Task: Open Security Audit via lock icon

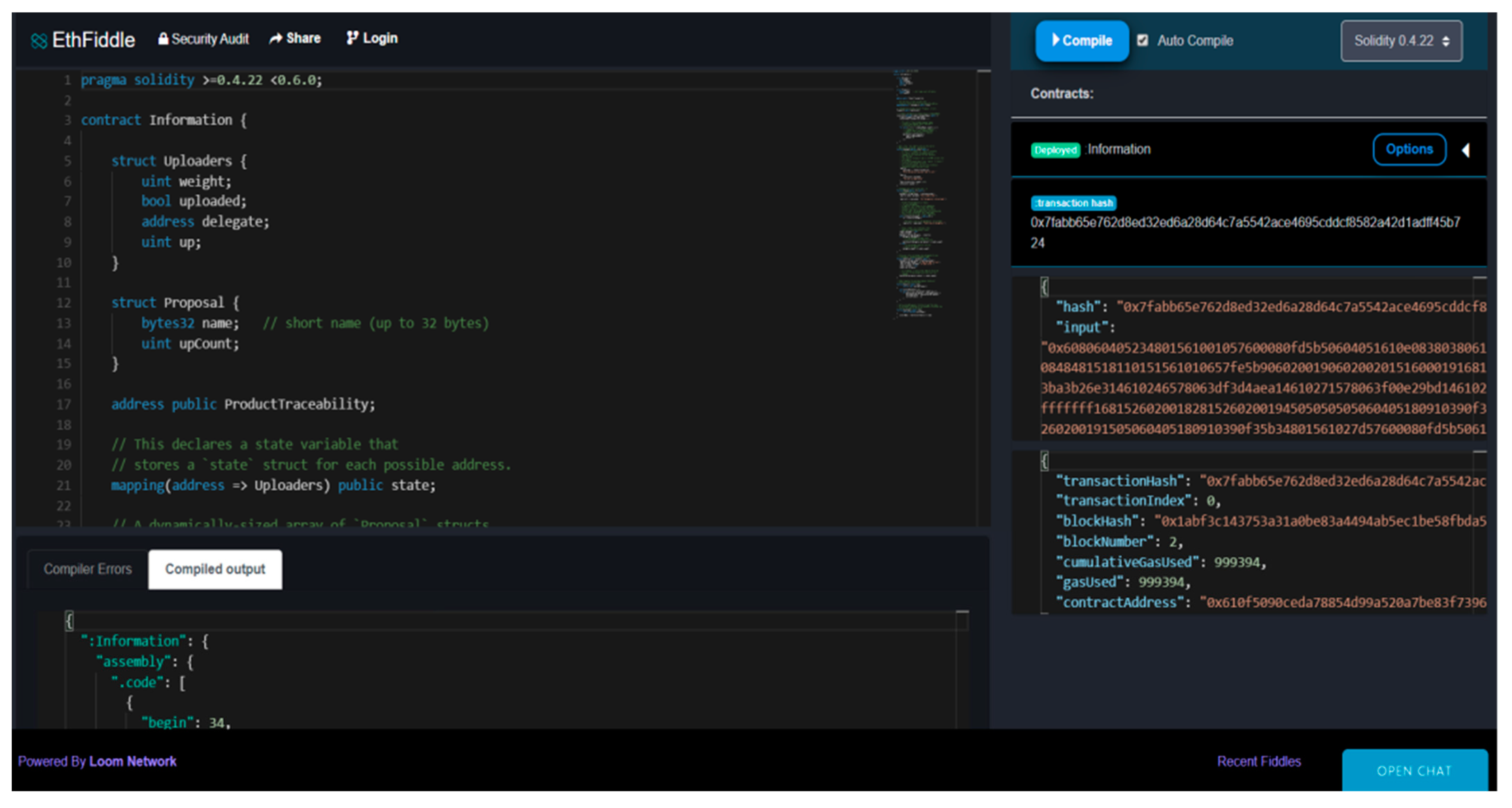Action: 163,39
